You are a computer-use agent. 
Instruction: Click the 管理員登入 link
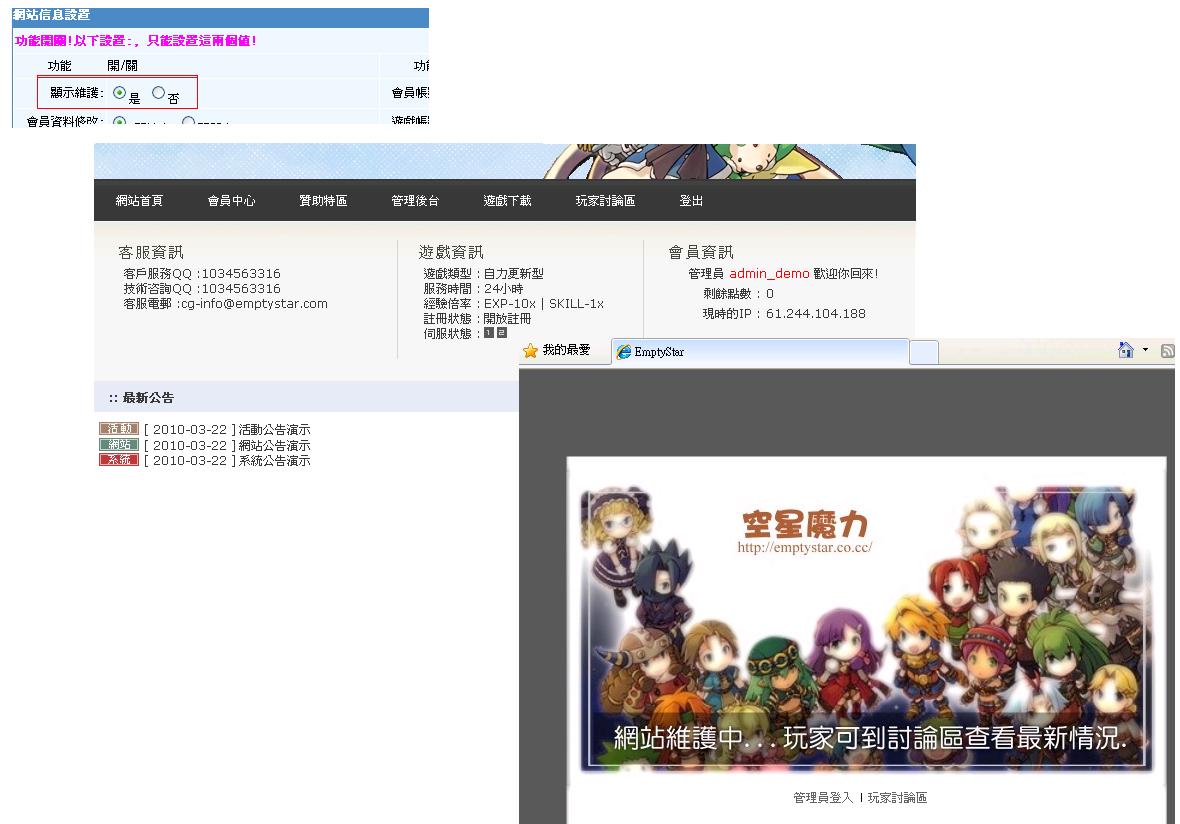coord(822,798)
